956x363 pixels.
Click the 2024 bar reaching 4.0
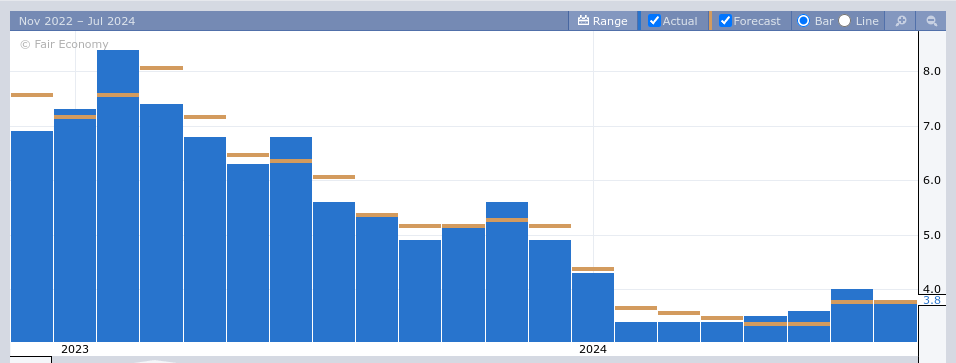coord(852,315)
